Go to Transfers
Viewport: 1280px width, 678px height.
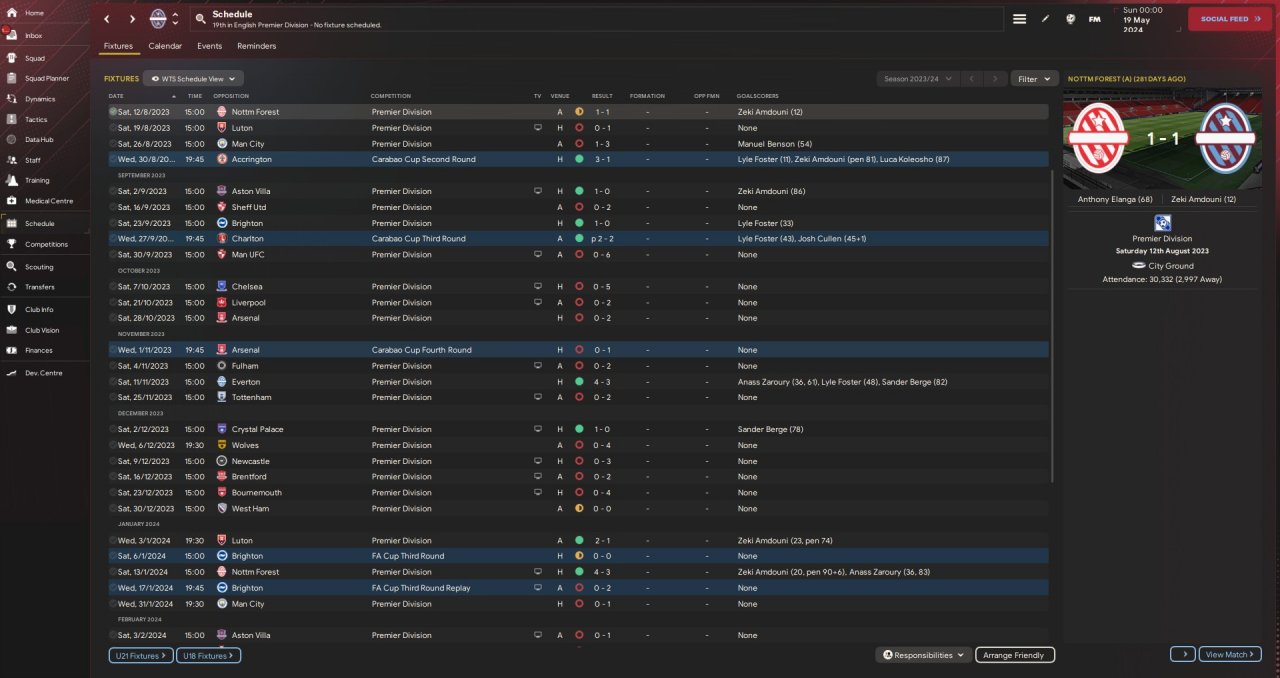point(40,287)
